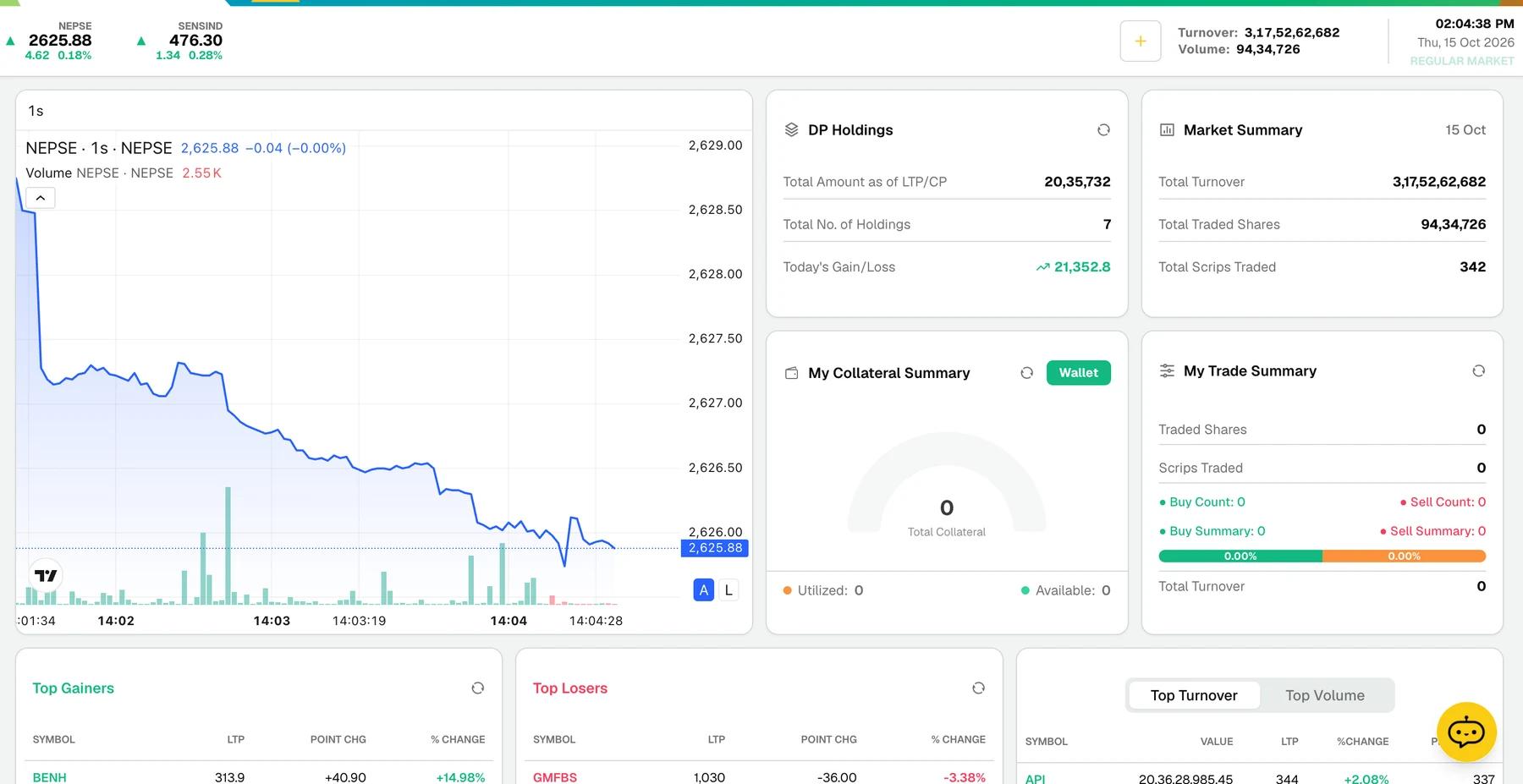1523x784 pixels.
Task: Click the orange sell percentage bar
Action: click(1404, 556)
